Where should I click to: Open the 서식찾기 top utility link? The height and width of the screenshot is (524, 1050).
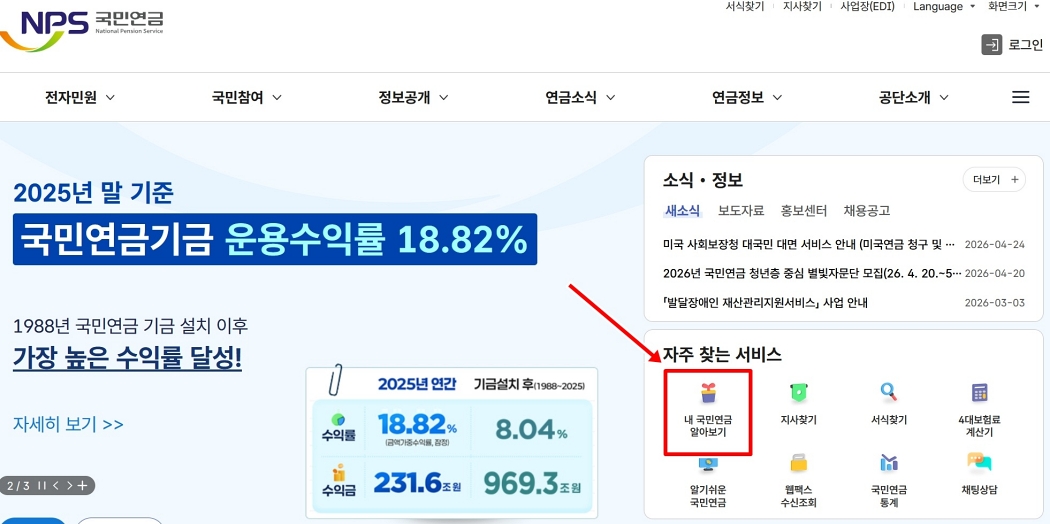[745, 7]
